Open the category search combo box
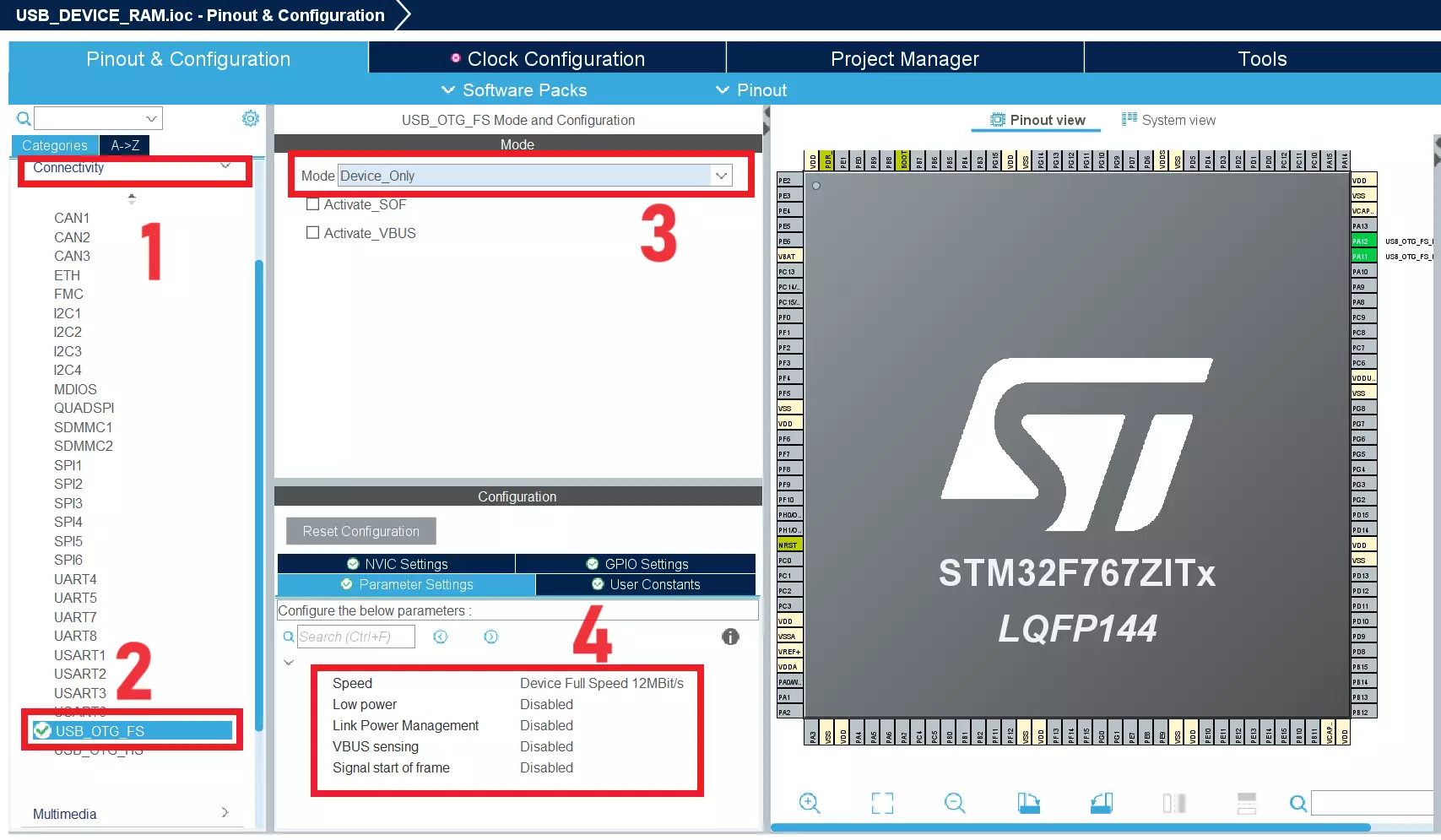The height and width of the screenshot is (840, 1441). pos(98,118)
